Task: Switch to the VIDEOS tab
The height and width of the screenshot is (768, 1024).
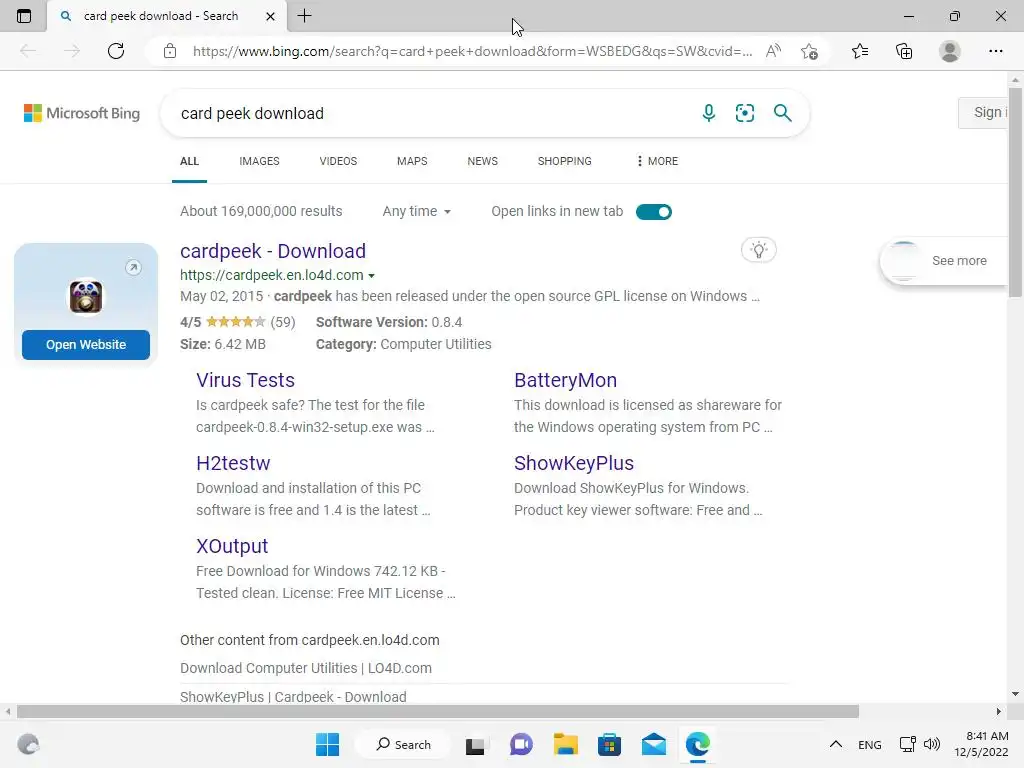Action: point(338,161)
